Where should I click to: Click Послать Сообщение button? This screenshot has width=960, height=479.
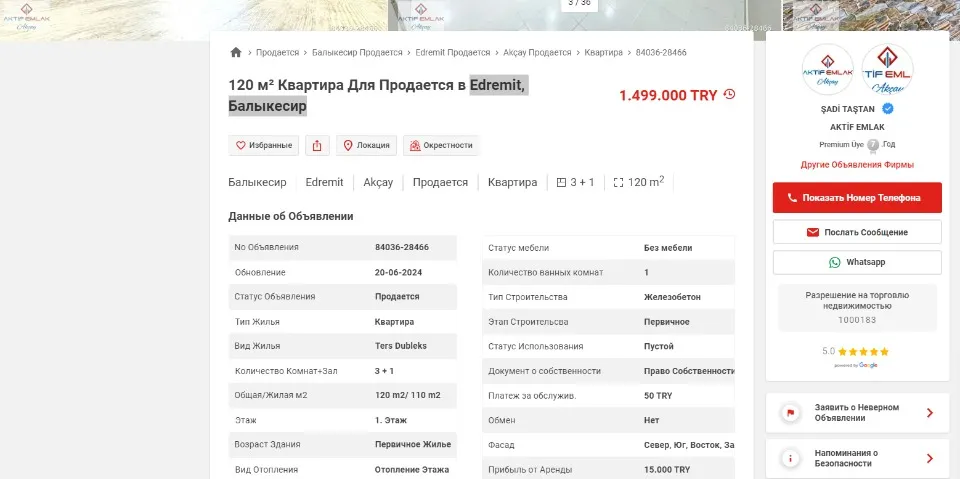pos(857,232)
